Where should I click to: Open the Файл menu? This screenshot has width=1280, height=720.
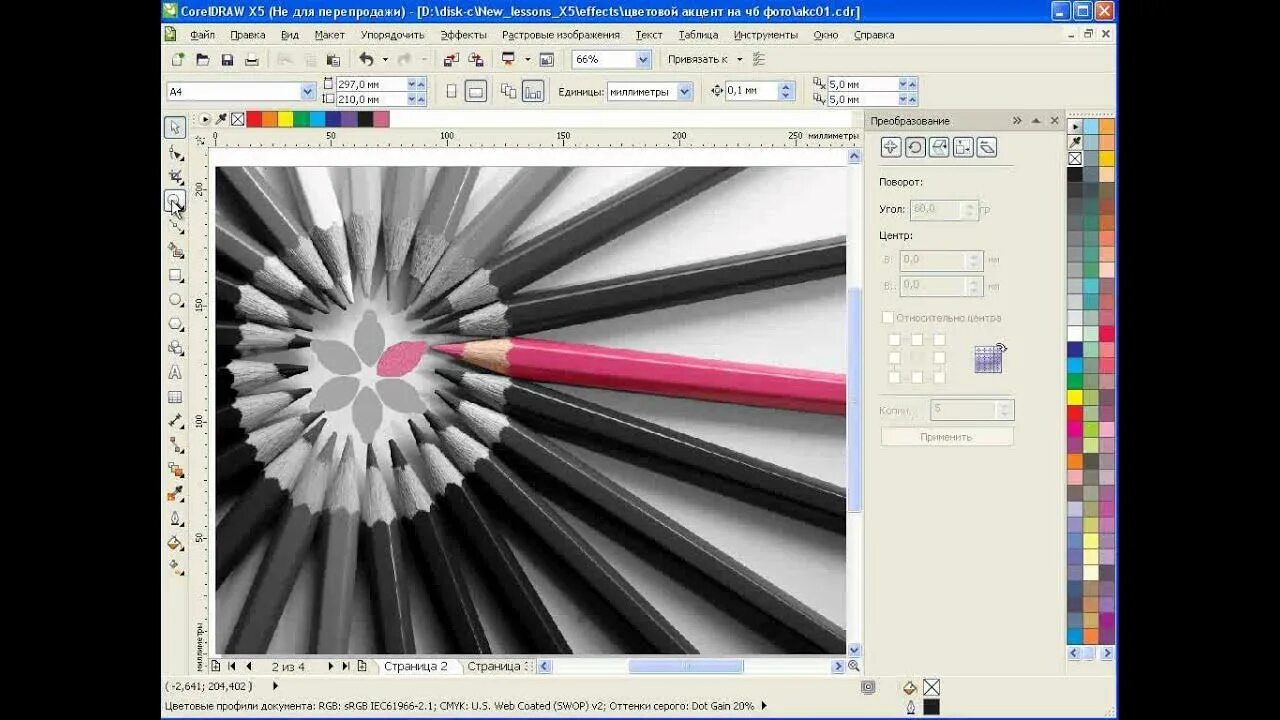[202, 34]
